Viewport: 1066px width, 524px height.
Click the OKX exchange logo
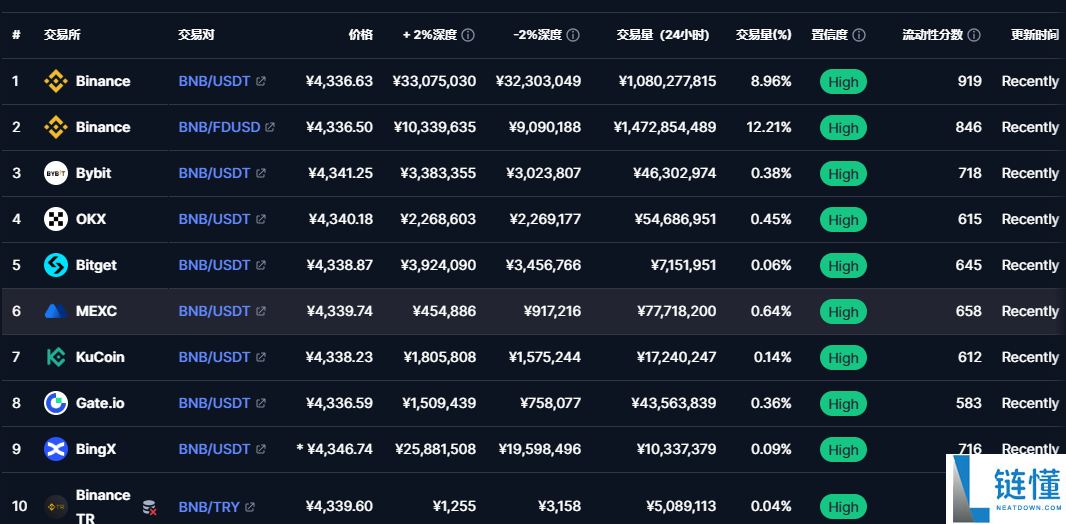56,220
